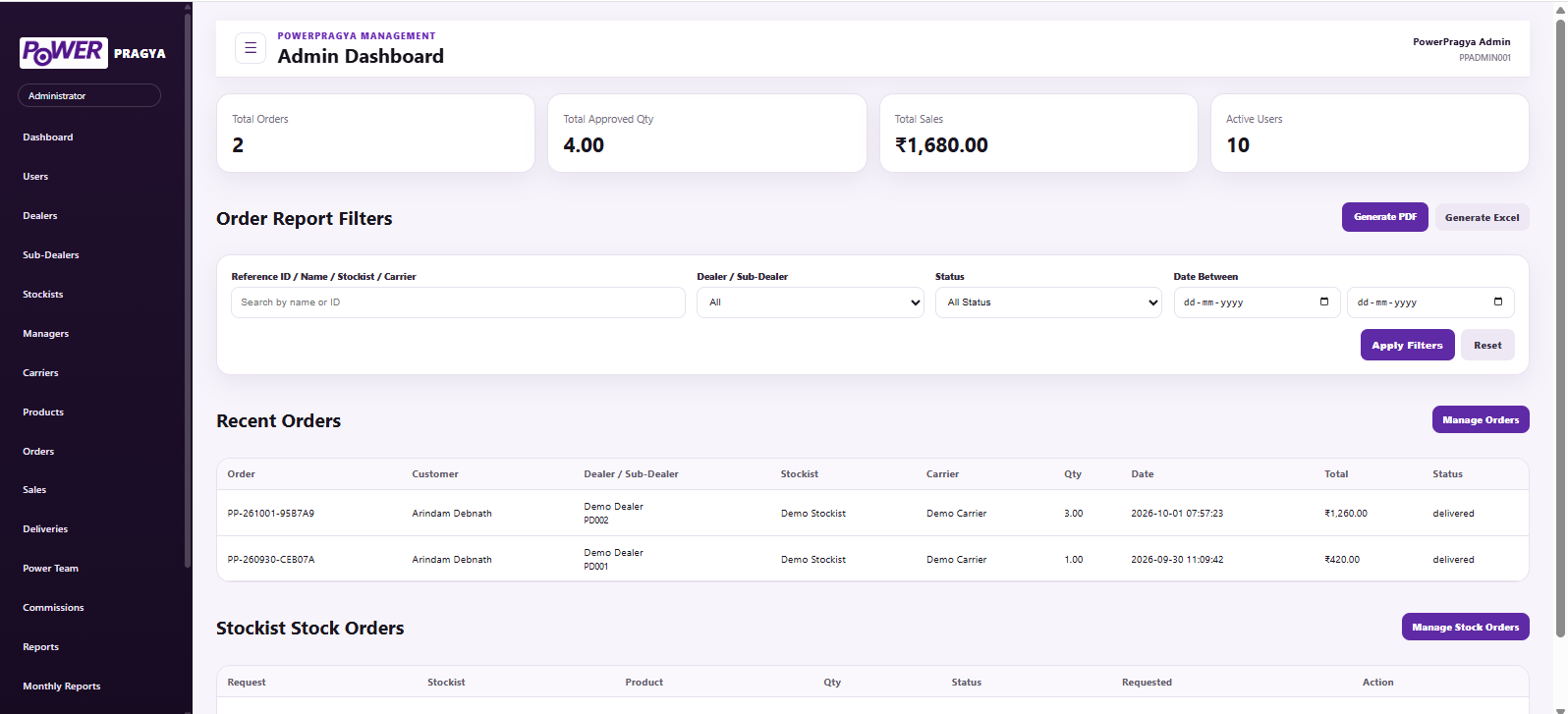Open Manage Orders

pyautogui.click(x=1481, y=419)
